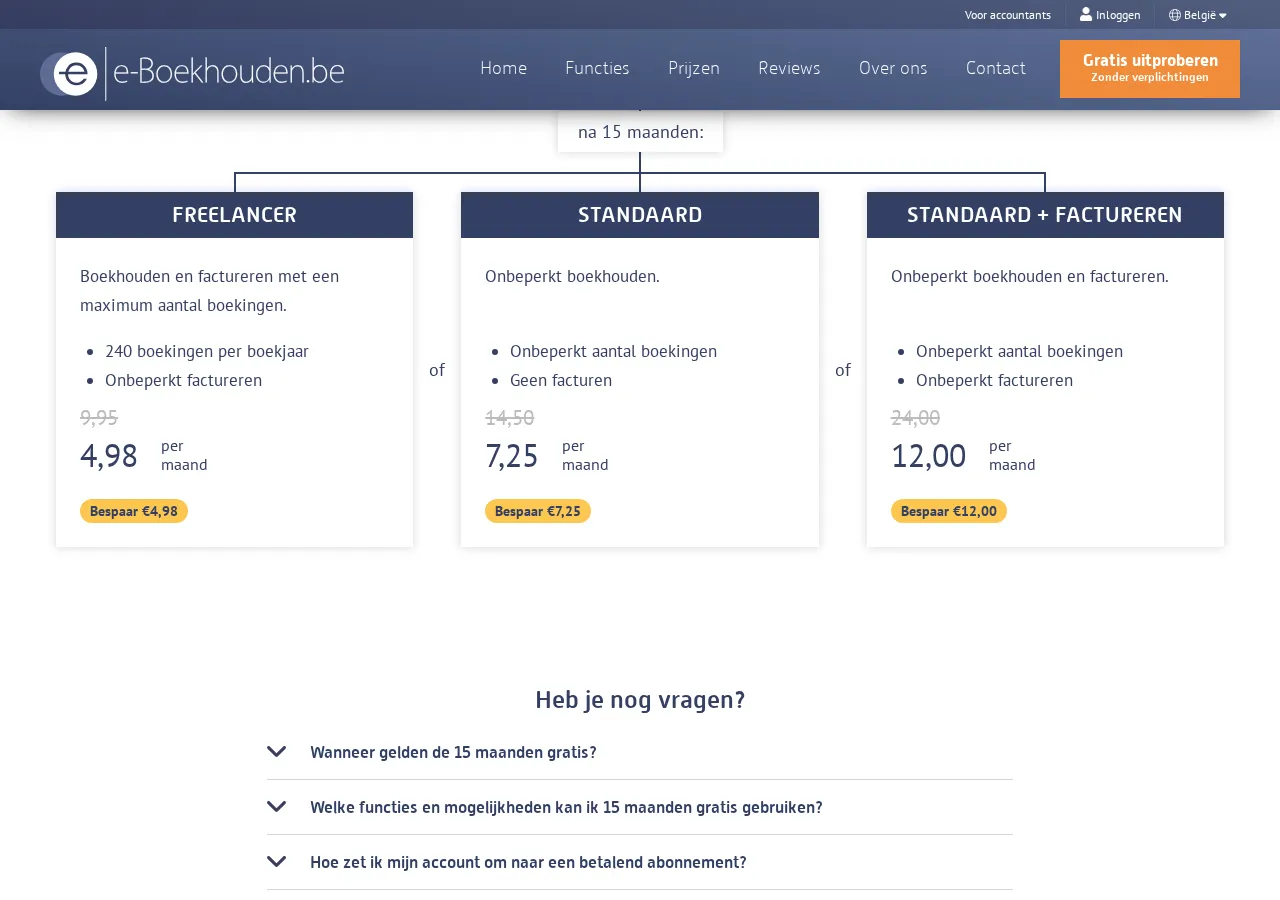The height and width of the screenshot is (900, 1280).
Task: Click the 'Bespaar €7,25' badge
Action: pyautogui.click(x=538, y=511)
